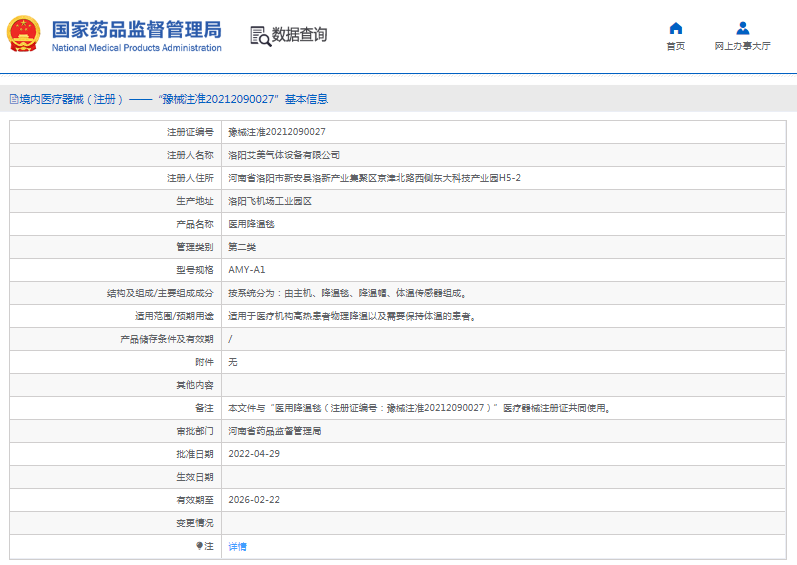Screen dimensions: 797x565
Task: Click the registrant name 洛阳艾美气体设备有限公司
Action: click(x=284, y=155)
